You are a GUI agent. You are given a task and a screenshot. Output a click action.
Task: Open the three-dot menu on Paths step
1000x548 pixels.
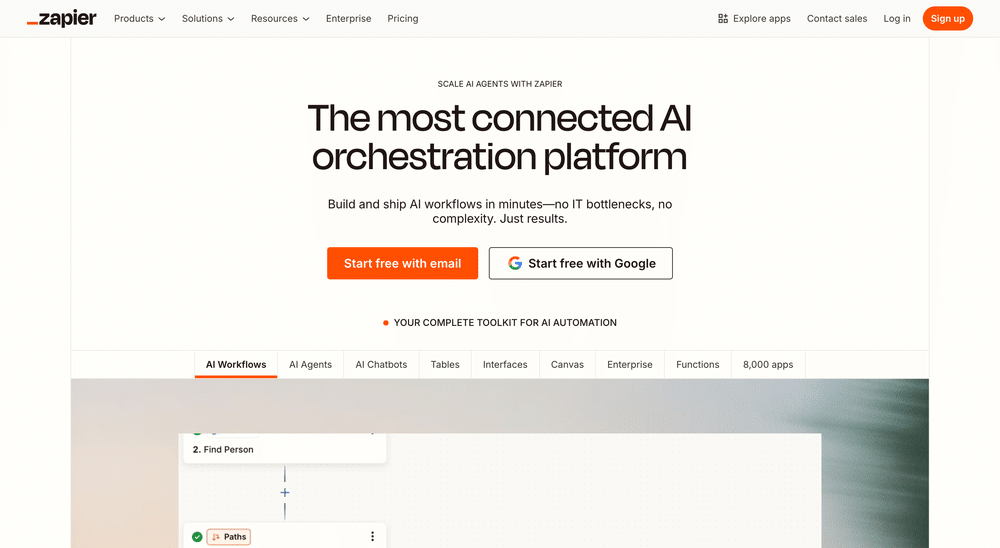tap(372, 537)
